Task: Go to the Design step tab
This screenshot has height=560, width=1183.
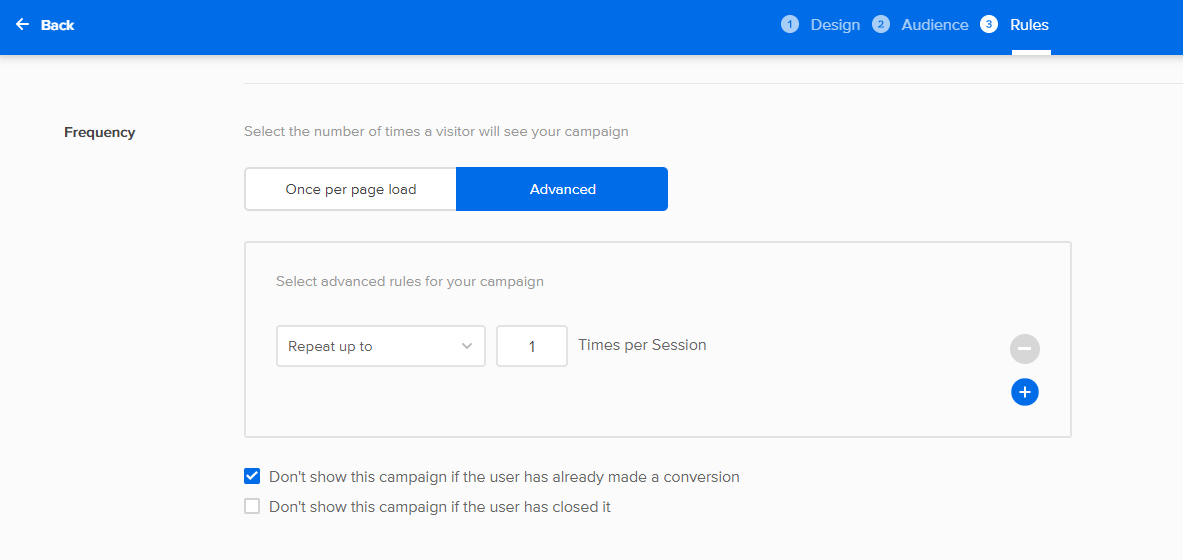Action: pyautogui.click(x=835, y=25)
